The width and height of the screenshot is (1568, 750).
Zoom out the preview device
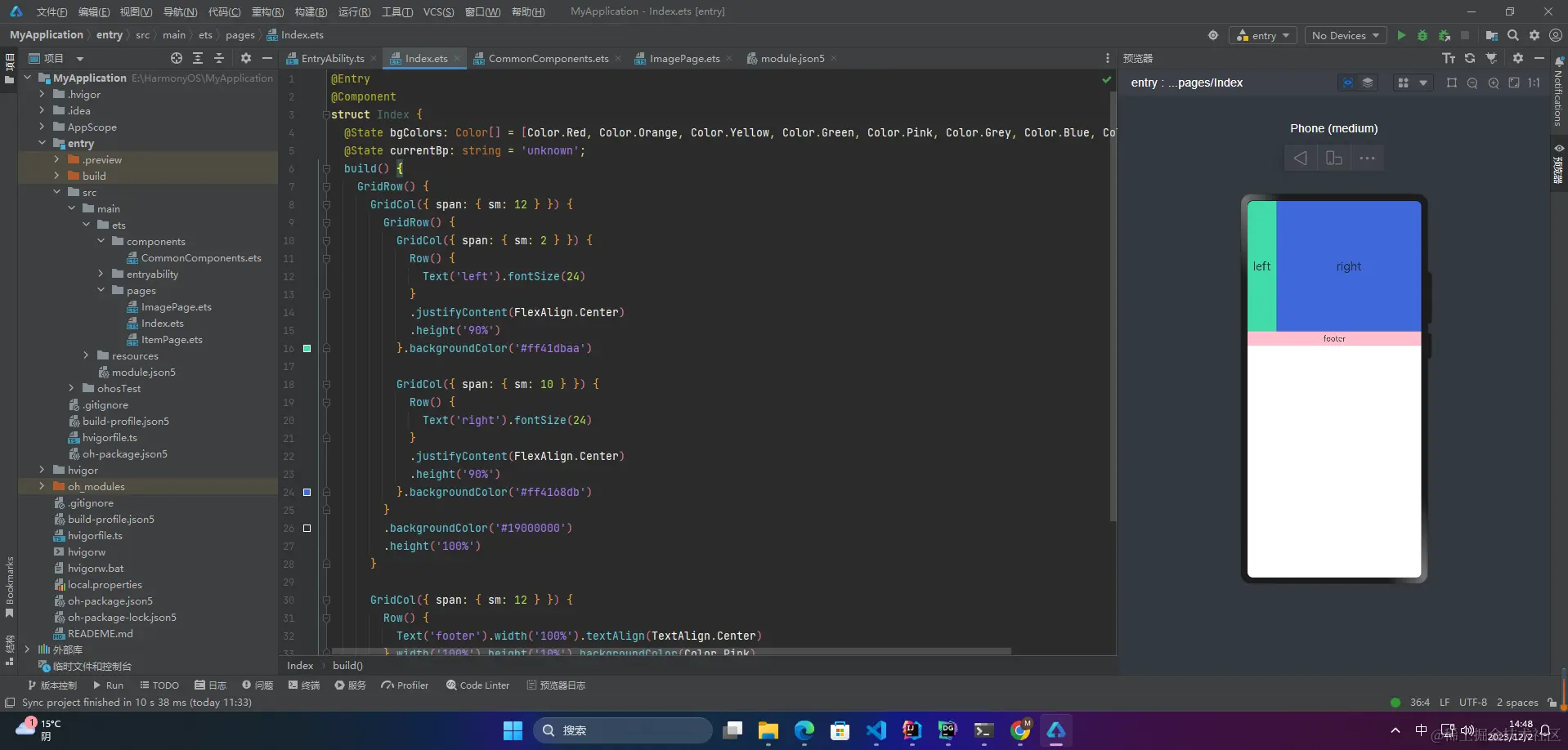click(x=1472, y=83)
